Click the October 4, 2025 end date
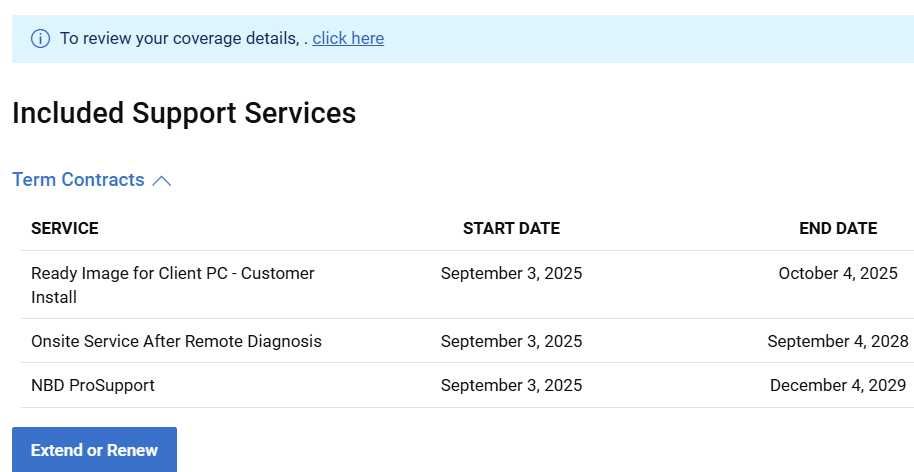This screenshot has width=914, height=472. (x=838, y=273)
